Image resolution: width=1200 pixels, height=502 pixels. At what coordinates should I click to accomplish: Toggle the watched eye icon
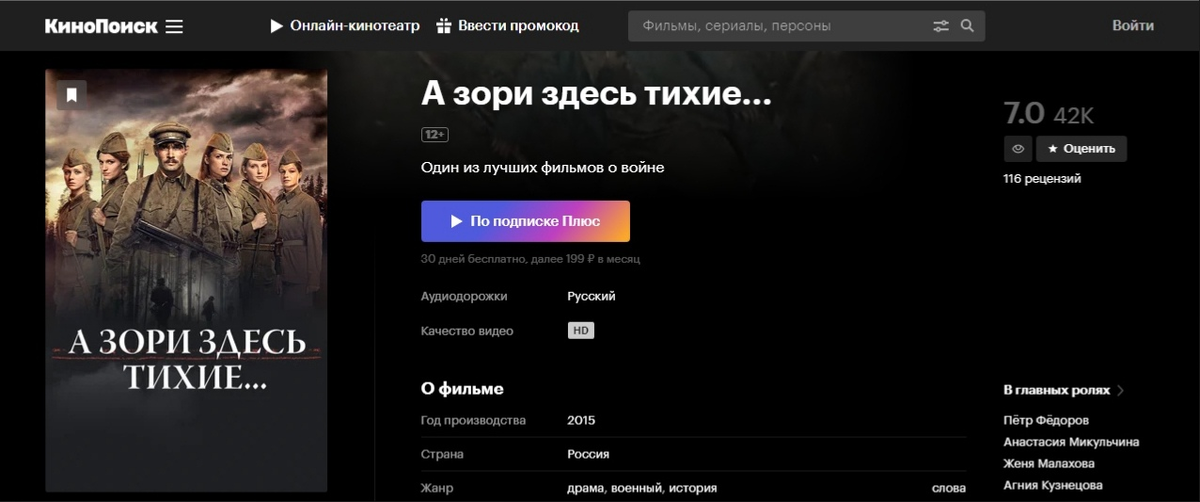tap(1018, 149)
